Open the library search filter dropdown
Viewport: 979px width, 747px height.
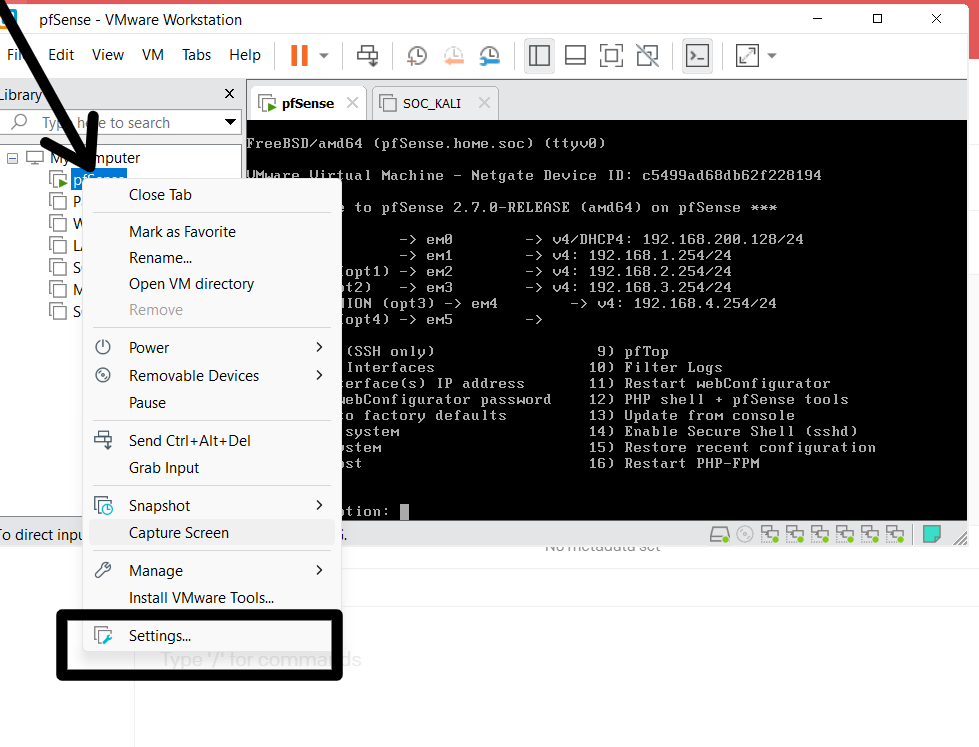point(230,122)
